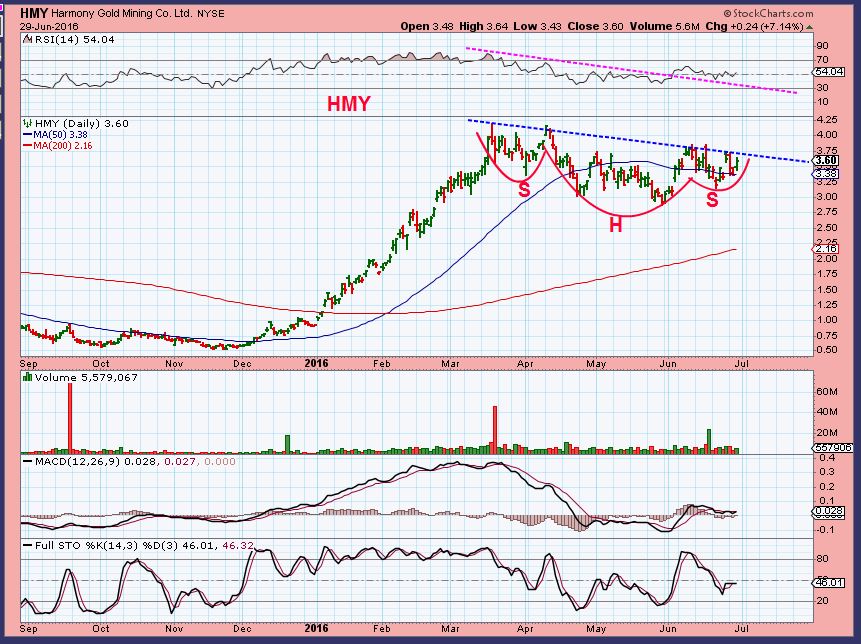Click the 2.16 moving average price tag
861x644 pixels.
coord(826,249)
